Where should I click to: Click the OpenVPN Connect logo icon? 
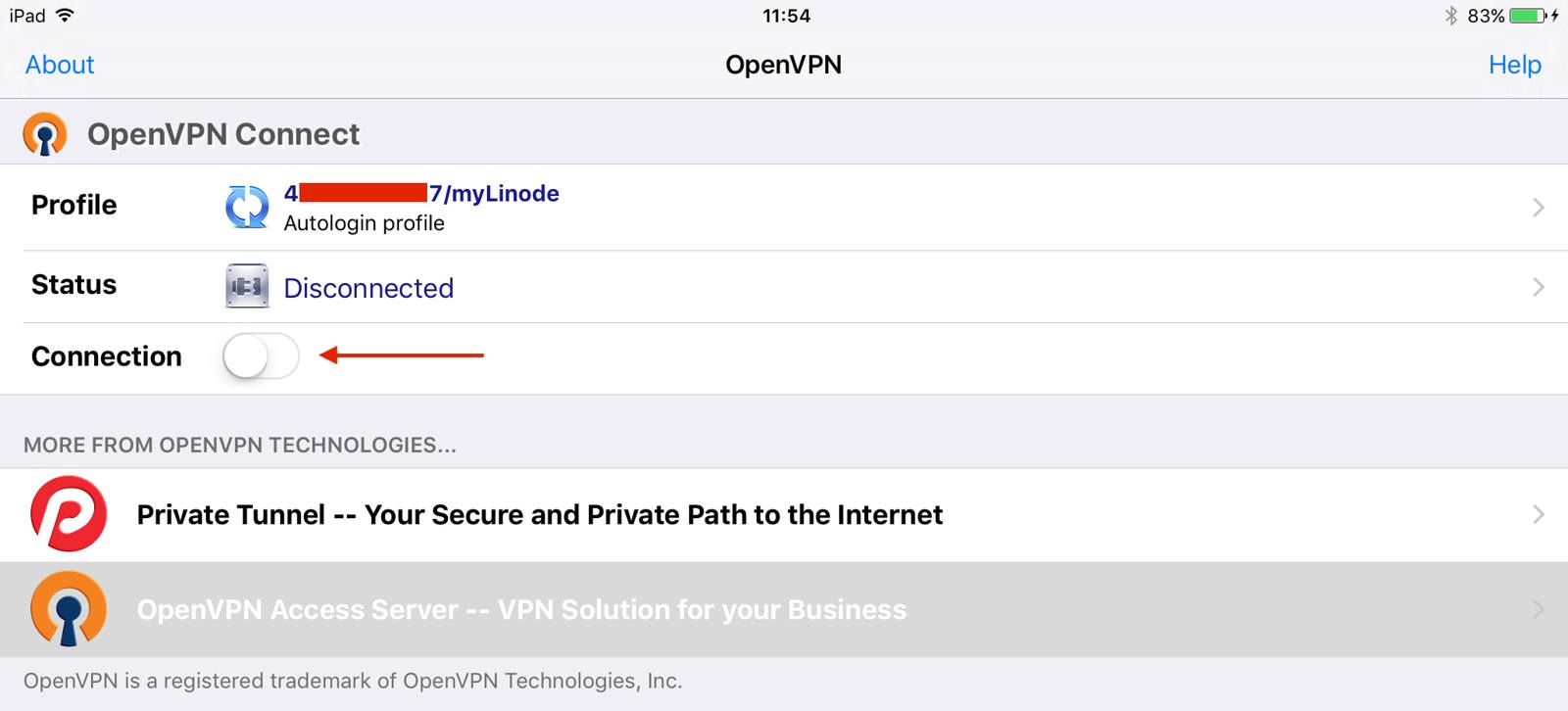click(43, 132)
